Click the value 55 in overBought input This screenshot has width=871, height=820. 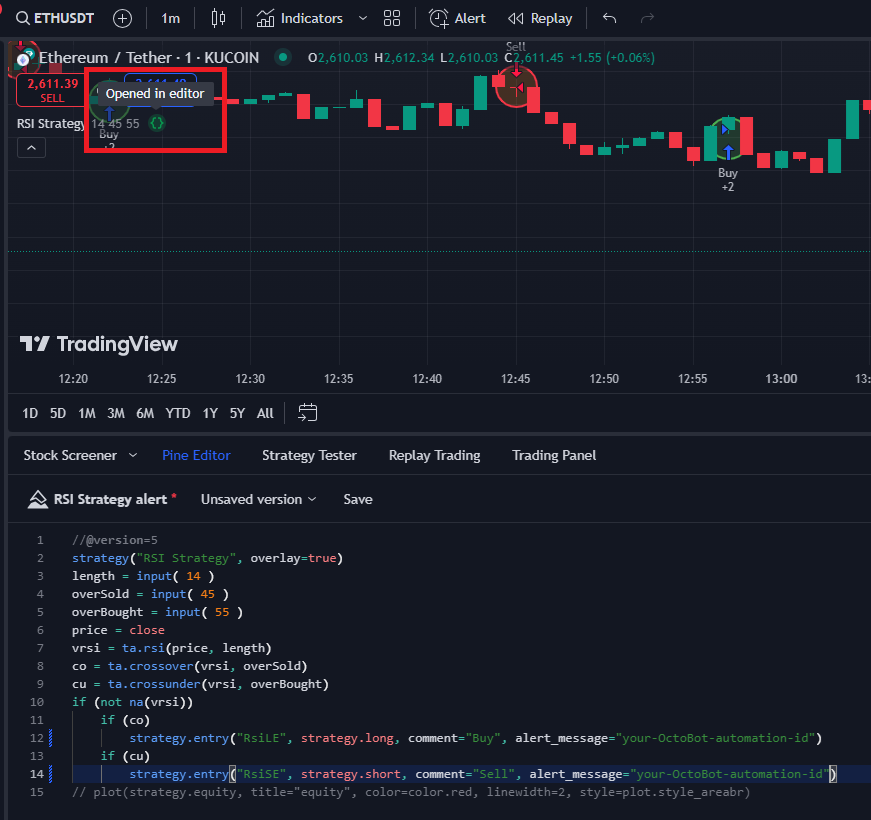pos(222,612)
